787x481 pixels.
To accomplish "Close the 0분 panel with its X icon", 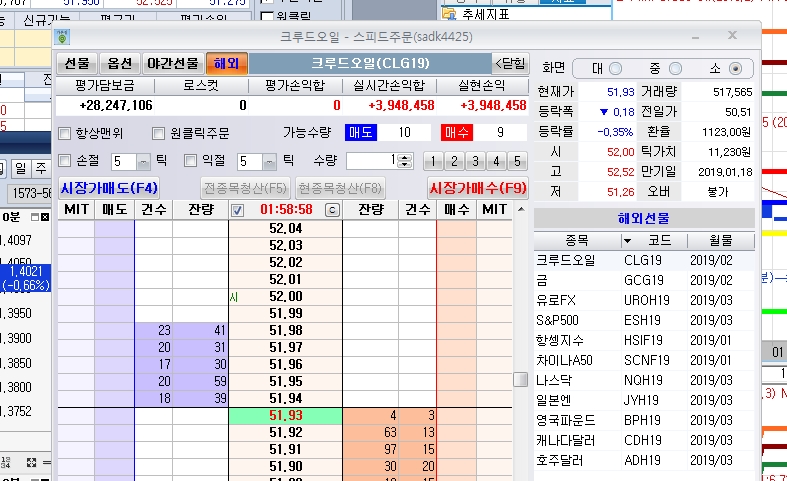I will [45, 217].
